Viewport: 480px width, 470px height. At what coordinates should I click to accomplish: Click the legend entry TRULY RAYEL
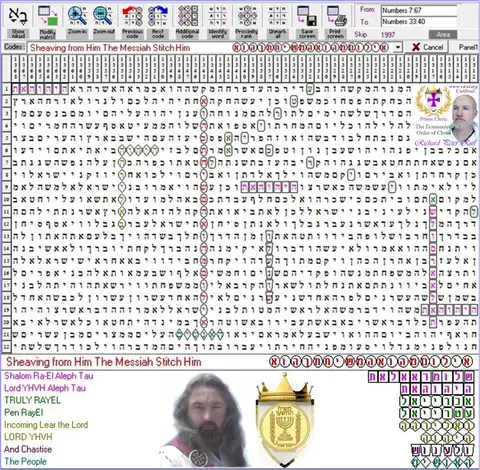pos(32,400)
